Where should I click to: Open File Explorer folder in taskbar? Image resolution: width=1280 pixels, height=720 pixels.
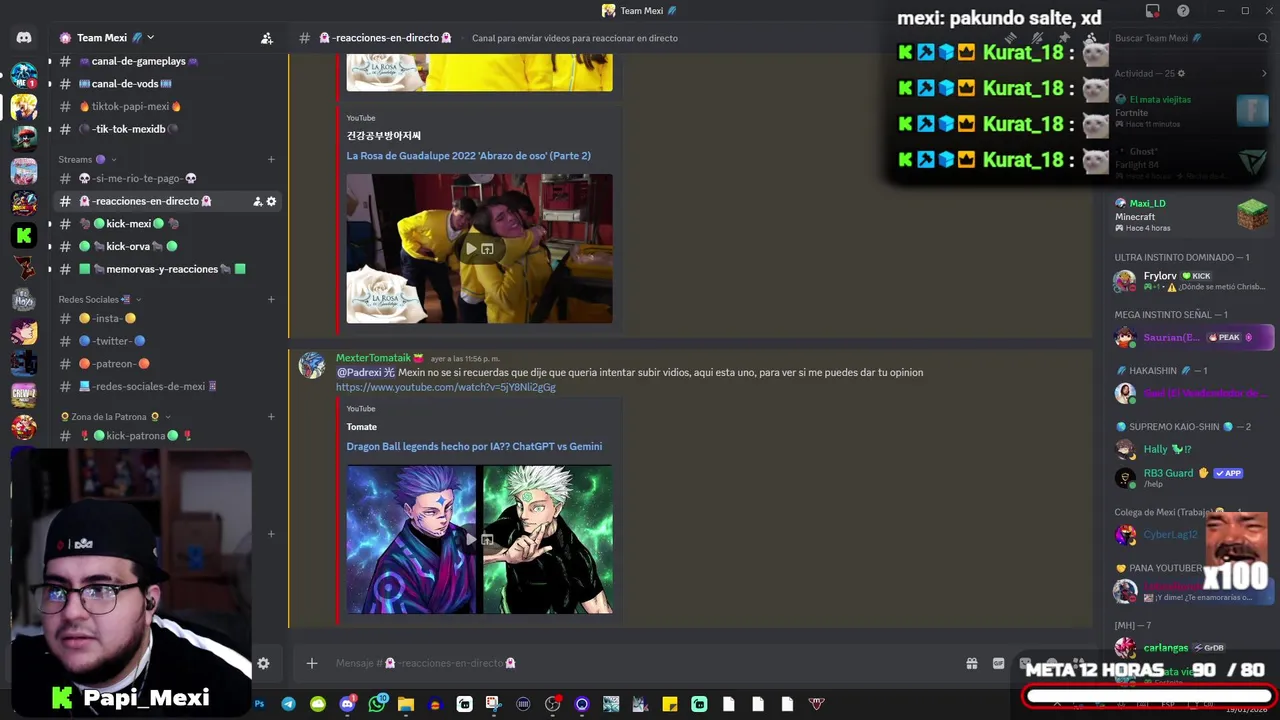[x=406, y=704]
